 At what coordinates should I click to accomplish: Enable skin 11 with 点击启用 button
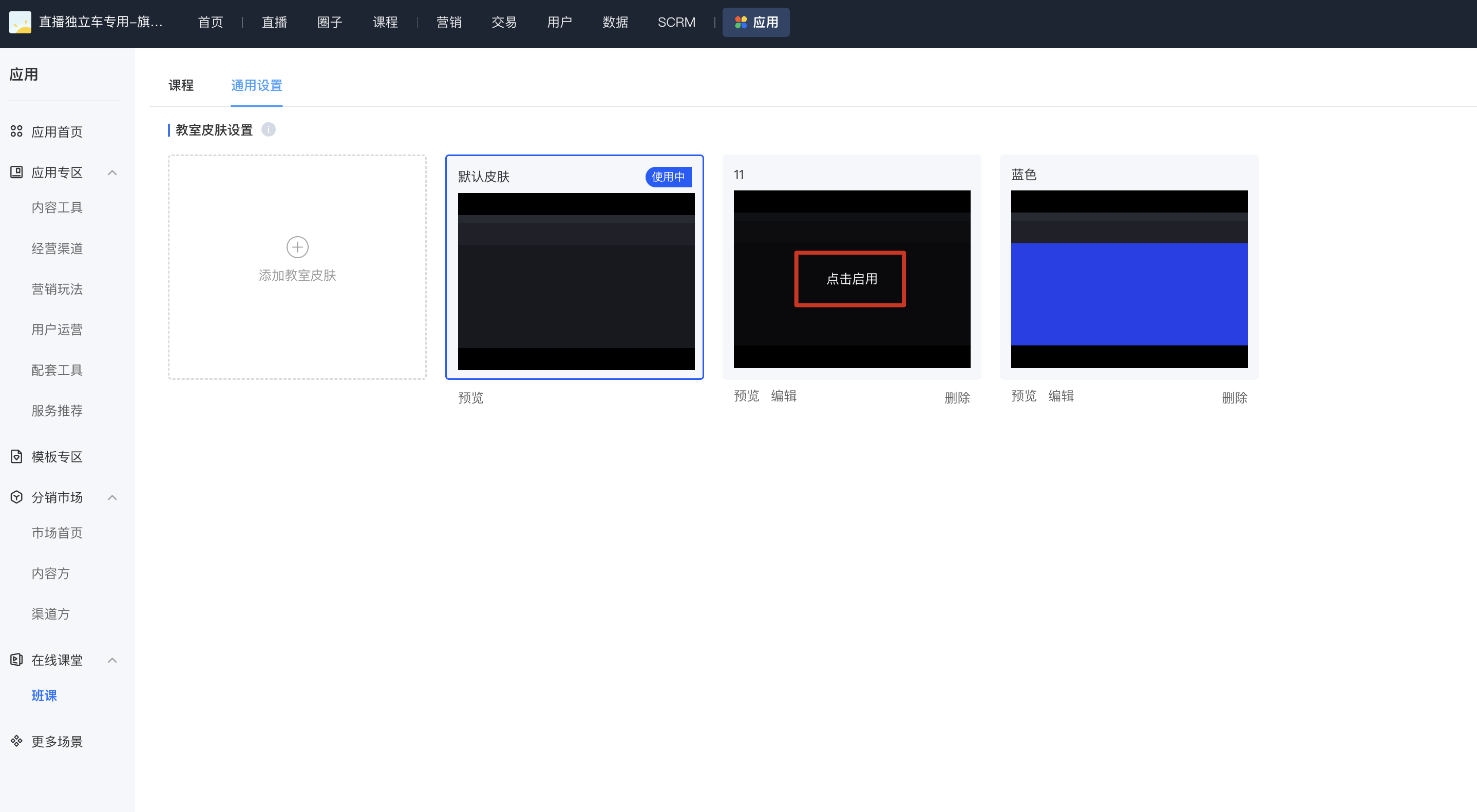[850, 279]
